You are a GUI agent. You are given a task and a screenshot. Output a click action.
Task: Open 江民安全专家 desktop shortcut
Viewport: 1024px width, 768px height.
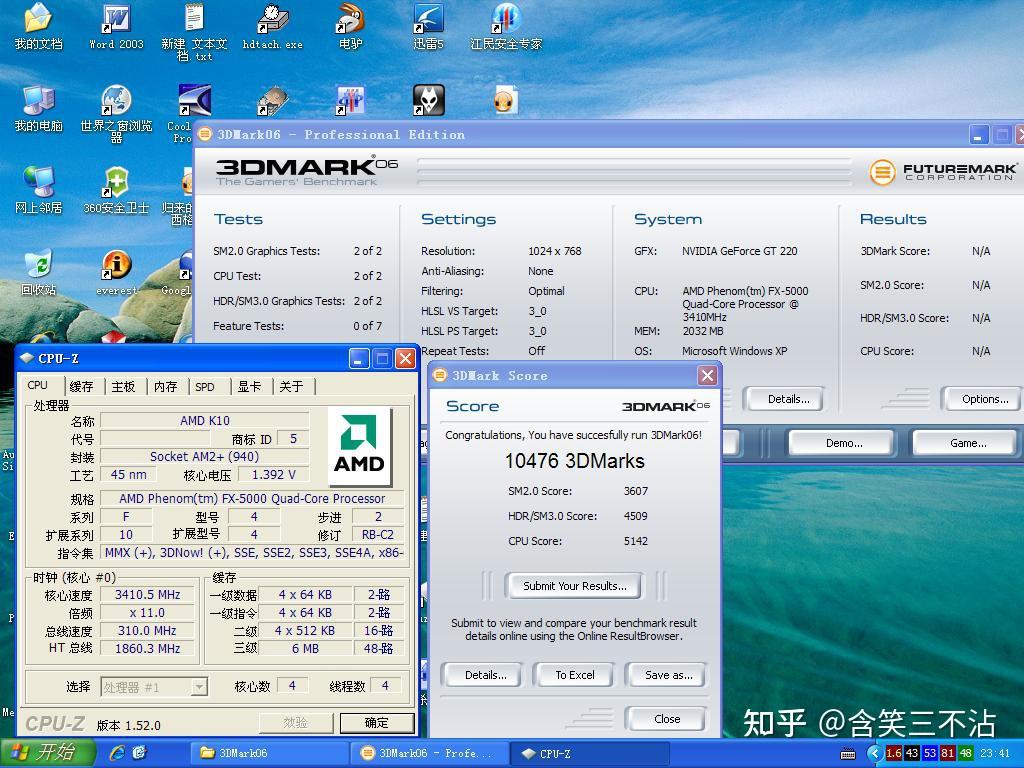click(x=507, y=20)
